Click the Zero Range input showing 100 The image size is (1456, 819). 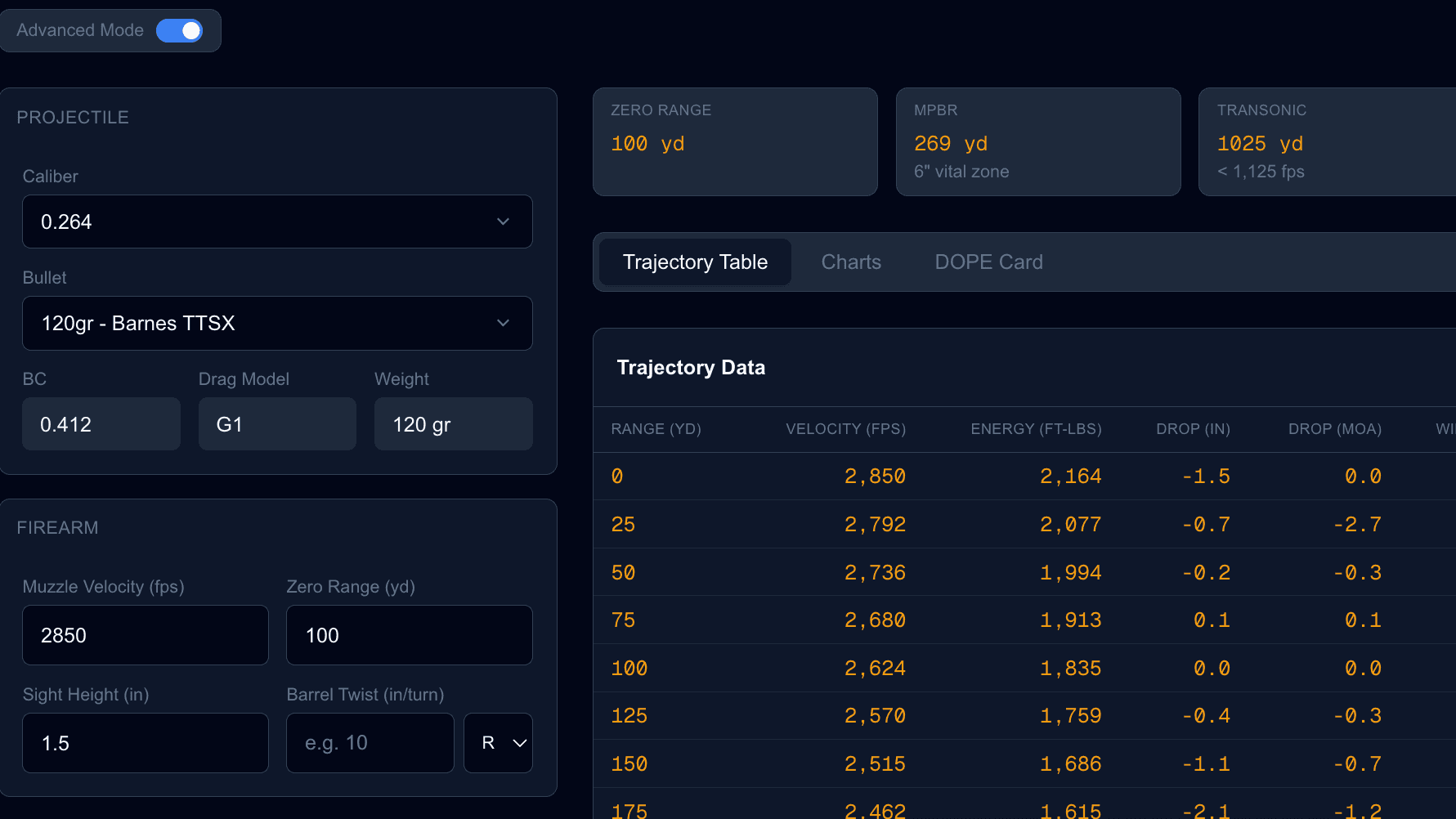[x=409, y=635]
